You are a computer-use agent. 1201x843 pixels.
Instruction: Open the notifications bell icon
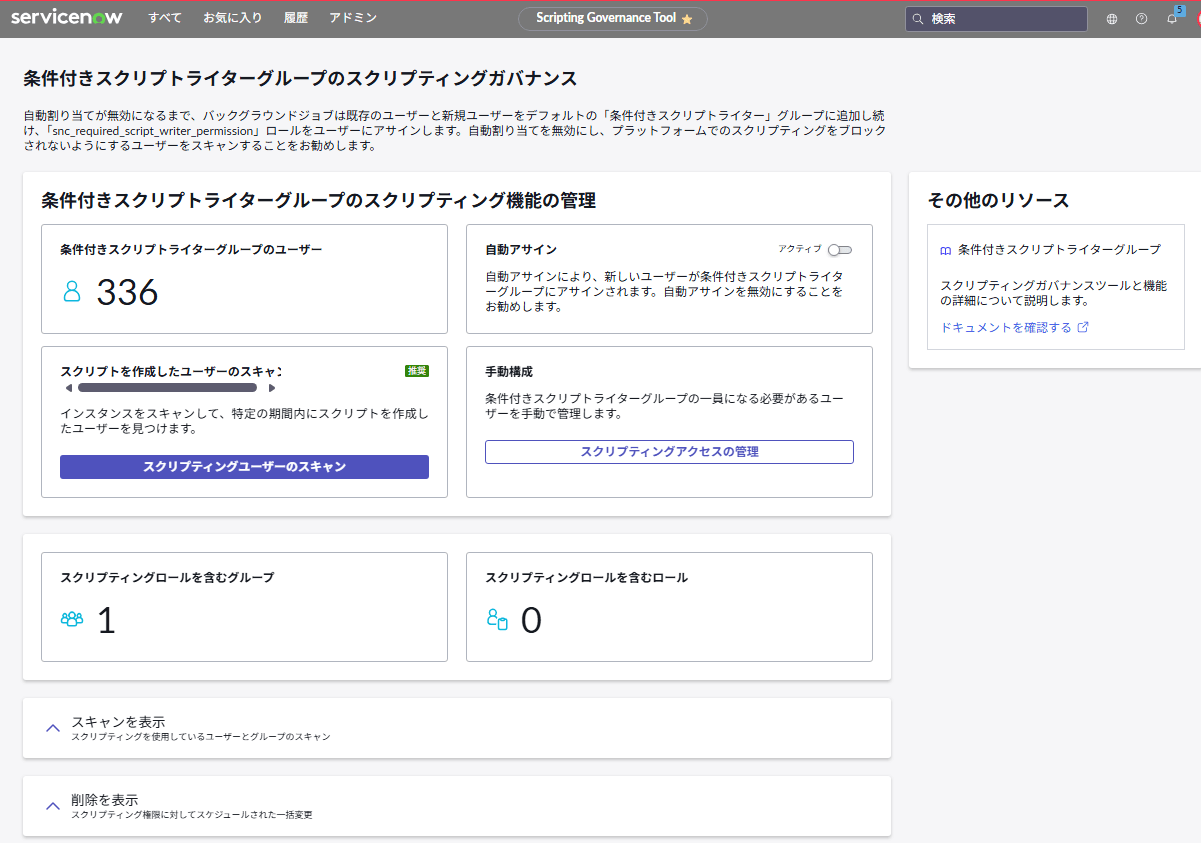[1171, 19]
